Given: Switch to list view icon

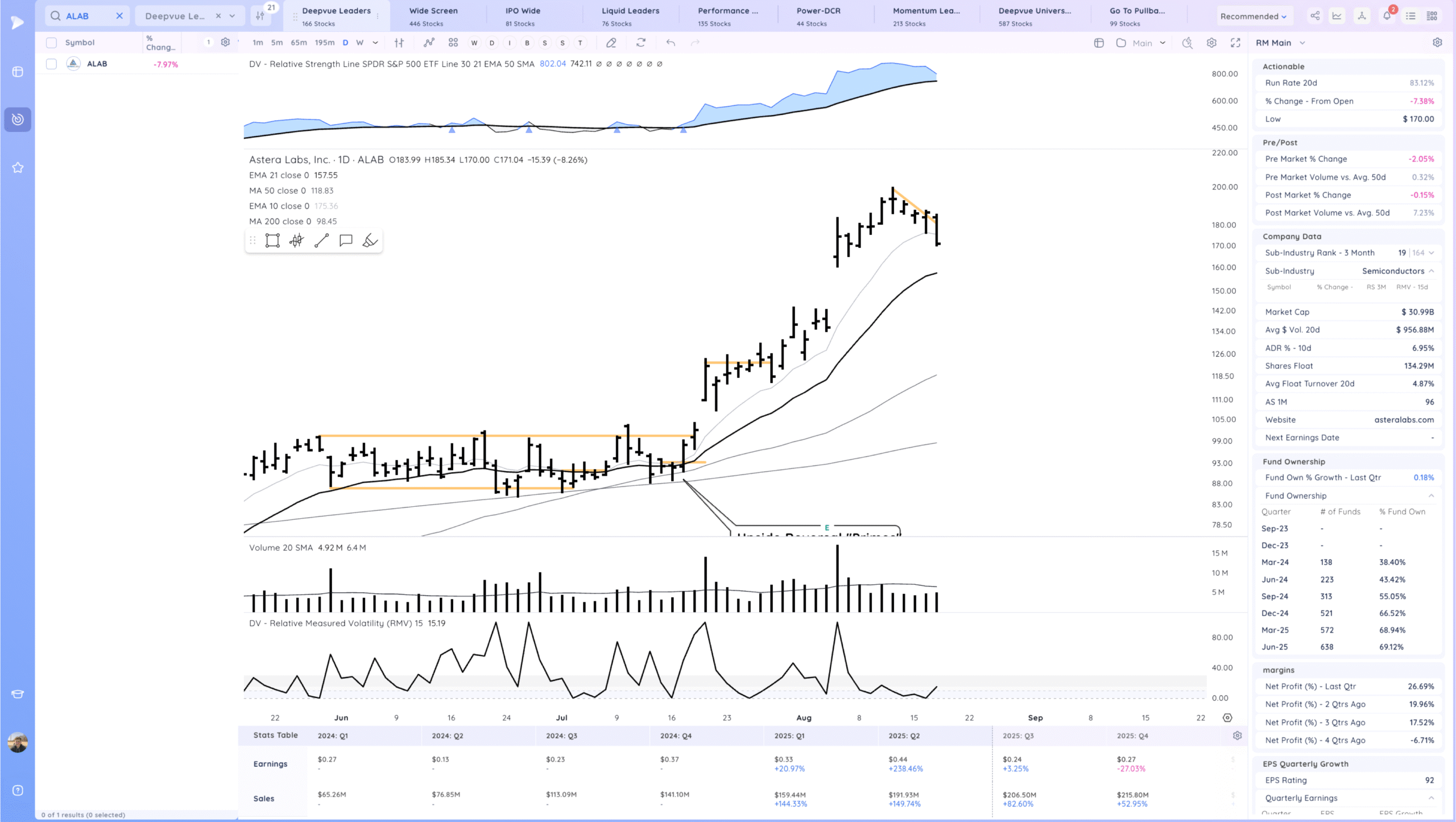Looking at the screenshot, I should 1410,16.
